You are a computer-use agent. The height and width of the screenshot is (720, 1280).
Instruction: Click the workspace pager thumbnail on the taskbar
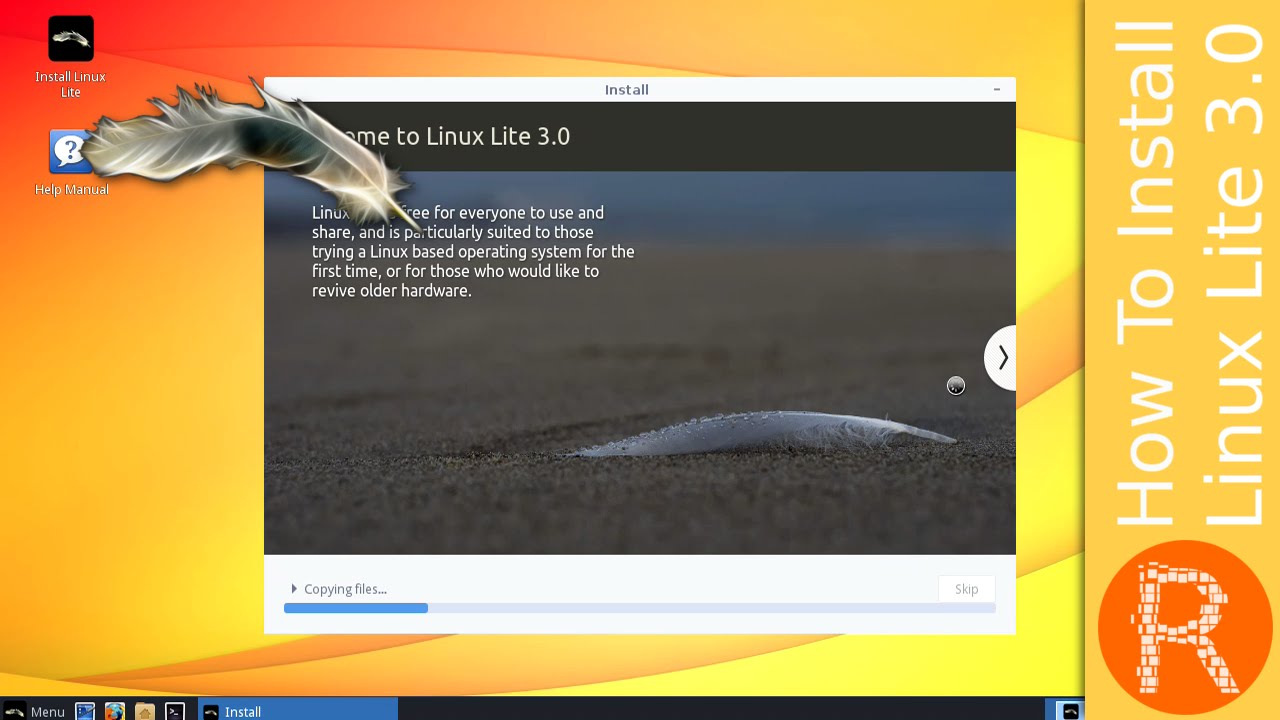point(1070,711)
